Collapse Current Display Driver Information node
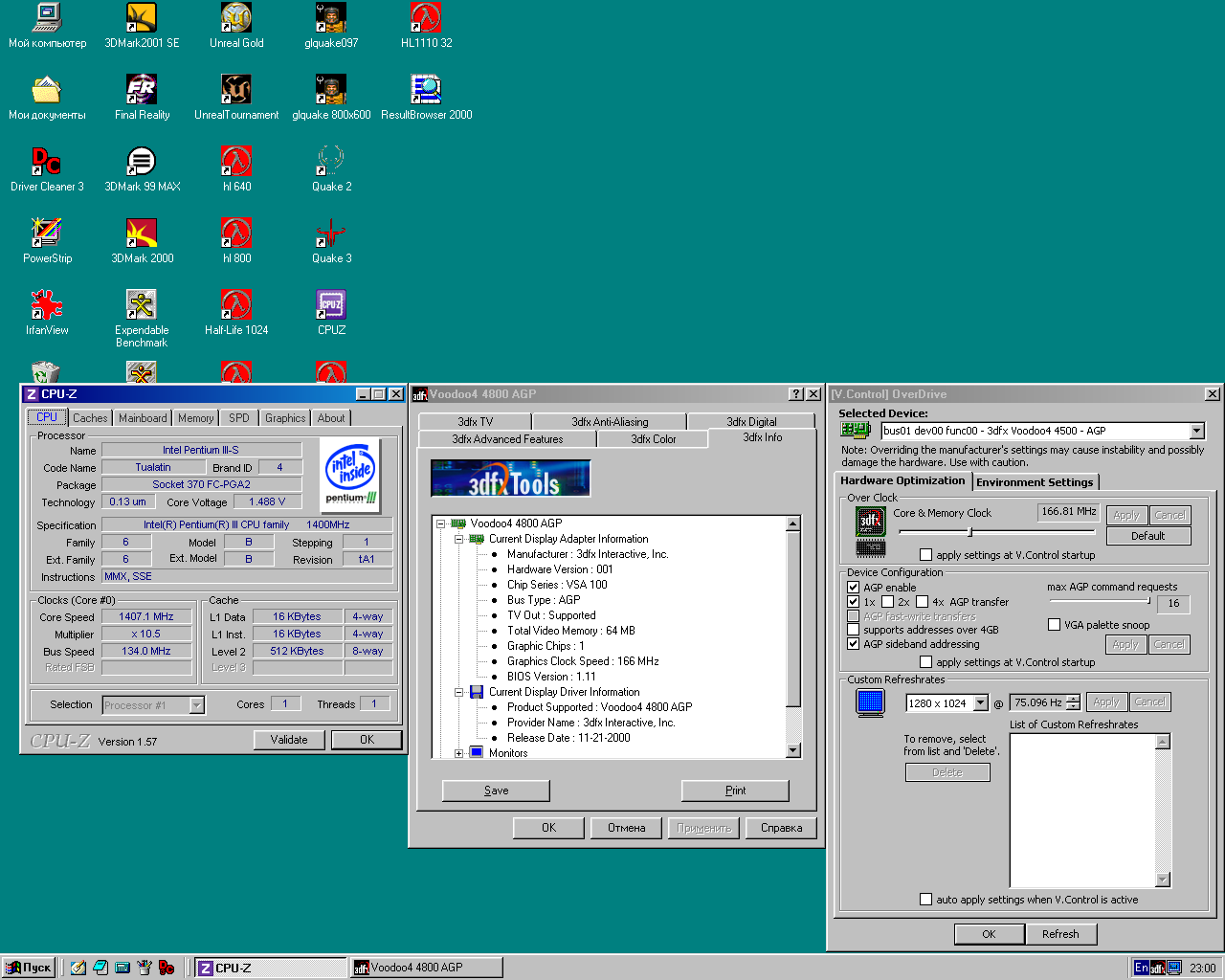1225x980 pixels. pos(459,692)
